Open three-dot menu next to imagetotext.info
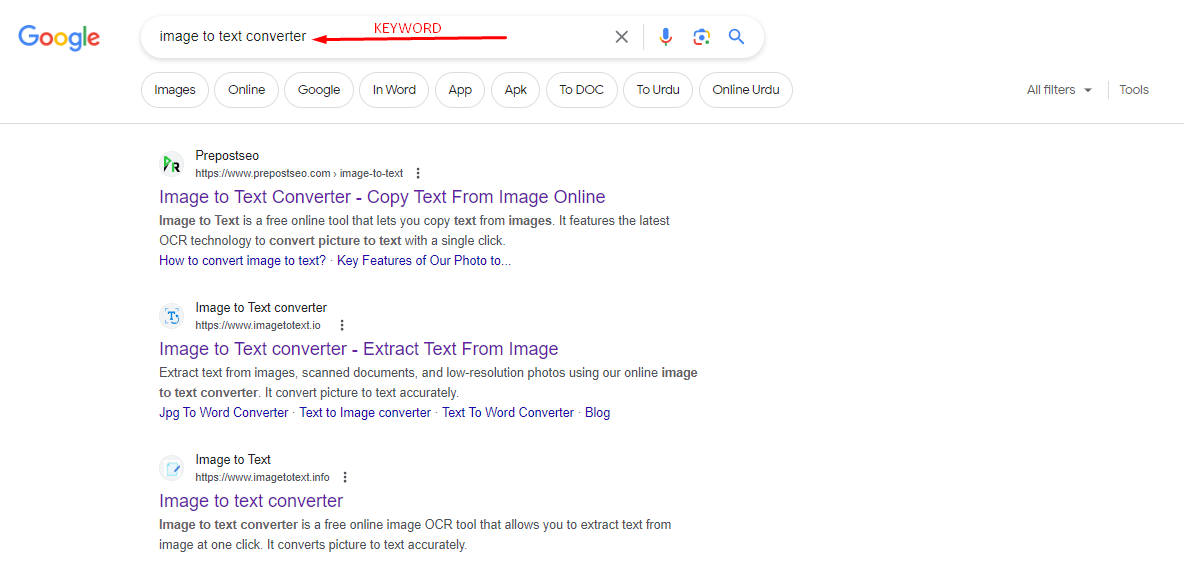 [345, 477]
